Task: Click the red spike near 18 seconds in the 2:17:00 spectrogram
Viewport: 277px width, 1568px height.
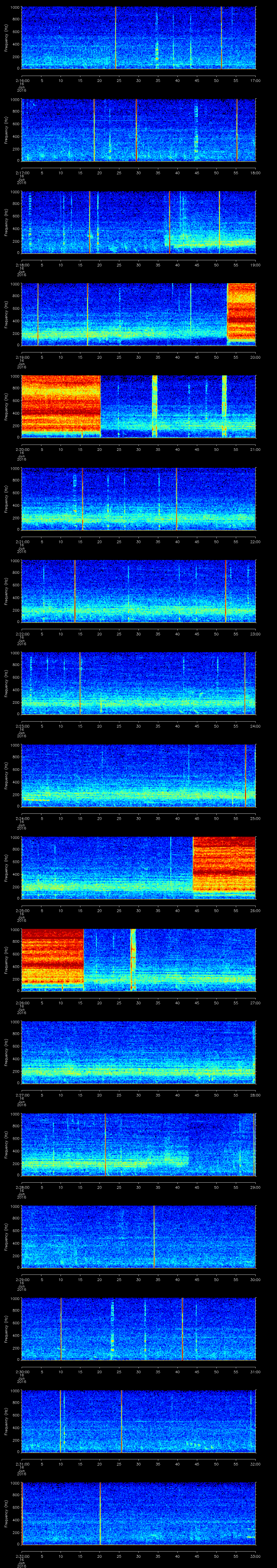Action: click(94, 130)
